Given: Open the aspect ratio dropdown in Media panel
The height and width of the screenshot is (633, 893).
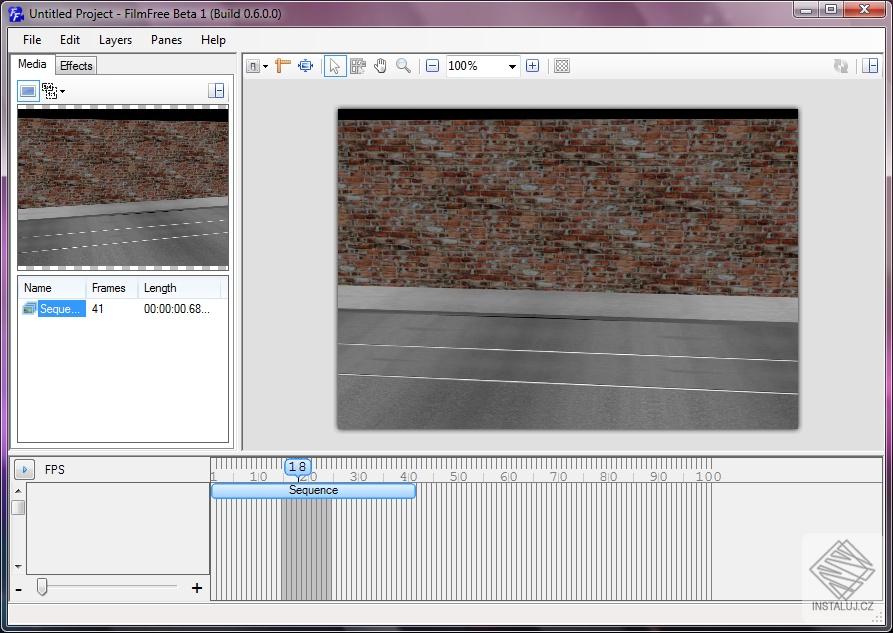Looking at the screenshot, I should 52,91.
